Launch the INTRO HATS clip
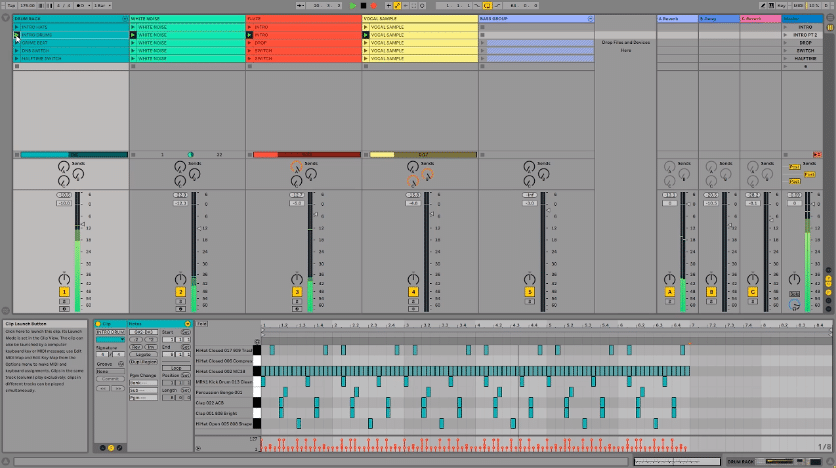The image size is (836, 468). (17, 27)
